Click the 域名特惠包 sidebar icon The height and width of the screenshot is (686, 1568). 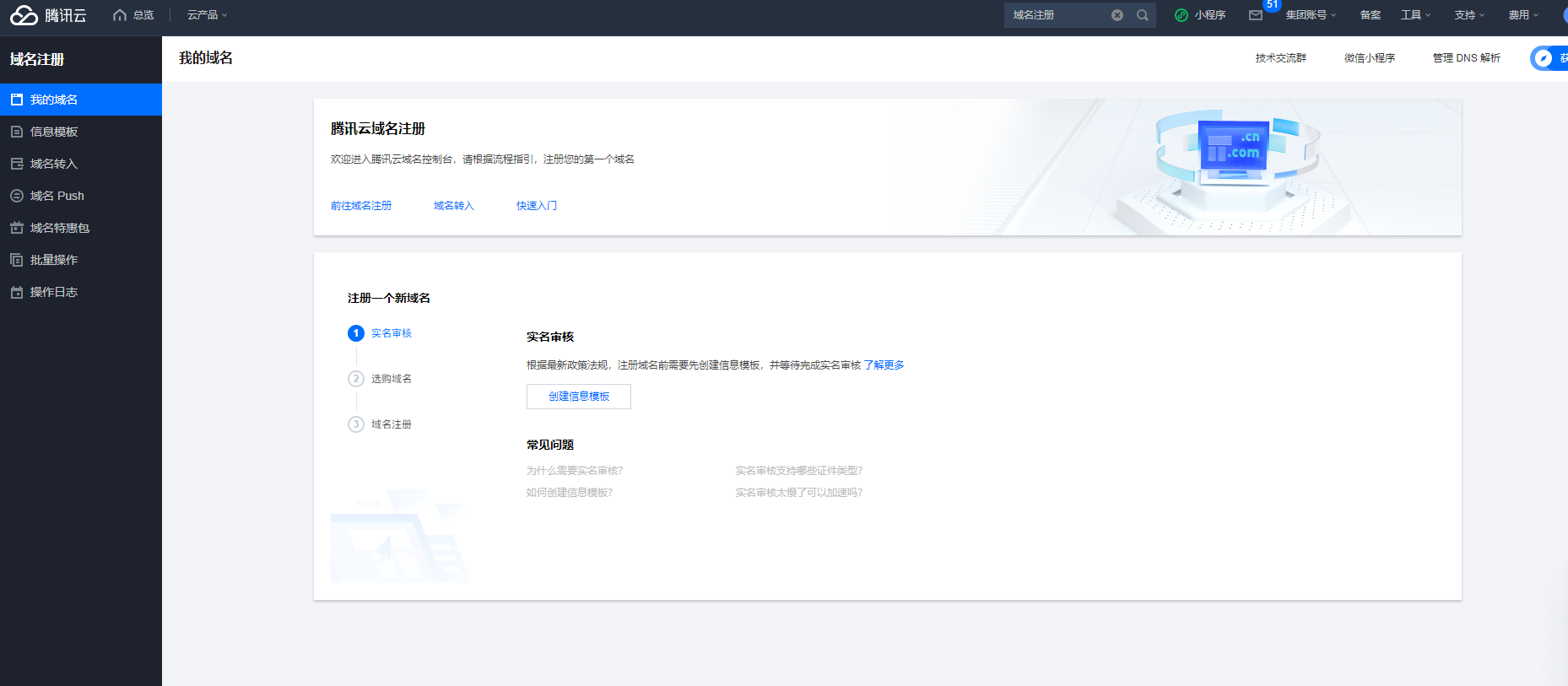pos(17,228)
